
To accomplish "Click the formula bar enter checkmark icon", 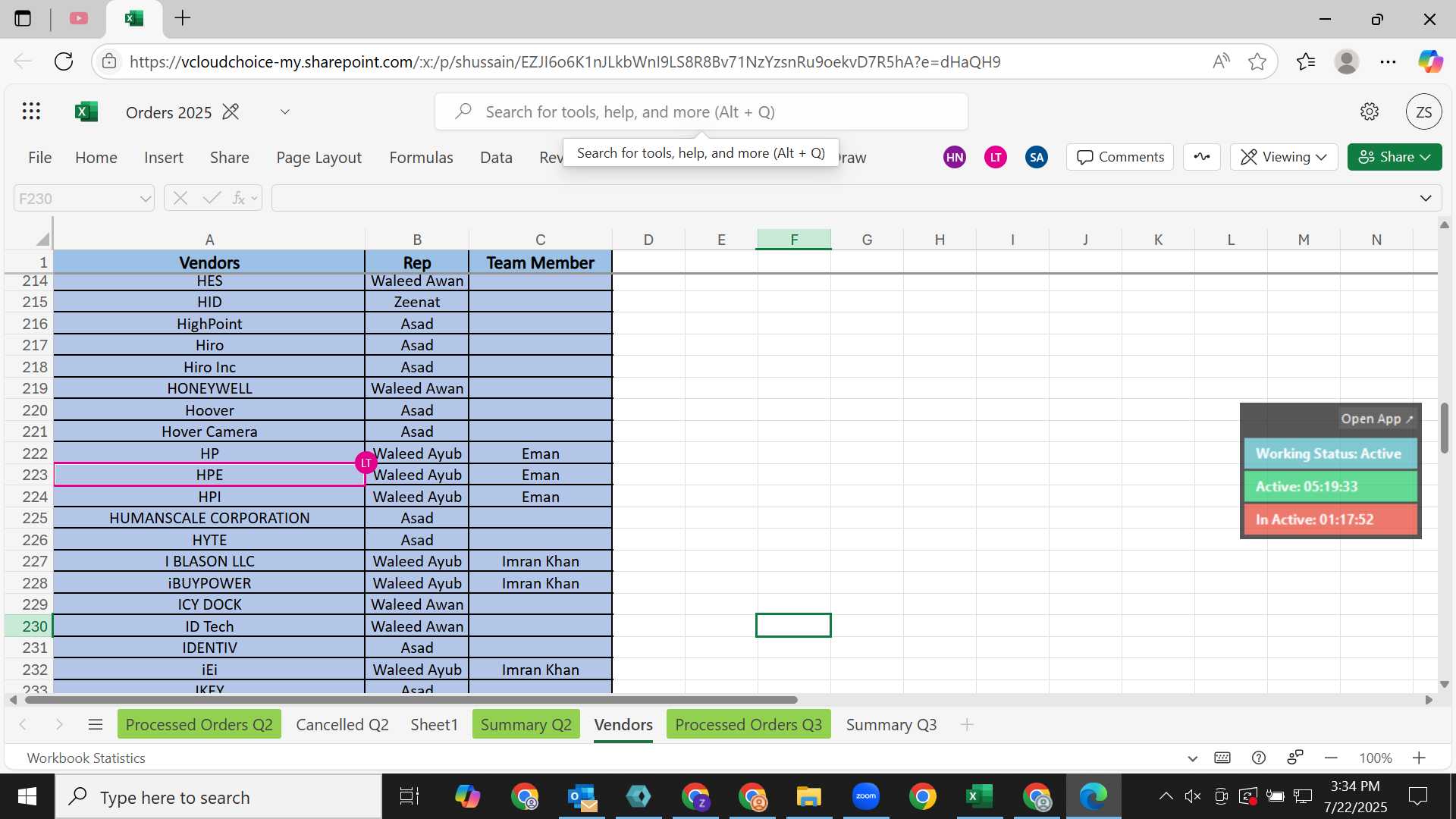I will click(x=212, y=198).
